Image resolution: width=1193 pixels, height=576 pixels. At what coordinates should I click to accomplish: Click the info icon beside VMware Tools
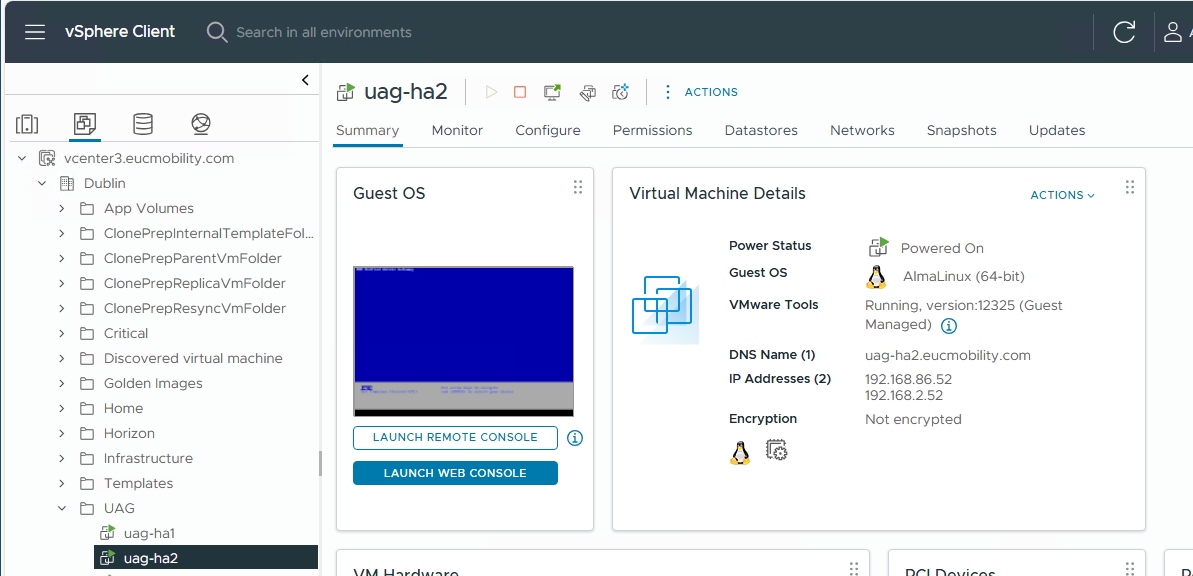(x=949, y=325)
